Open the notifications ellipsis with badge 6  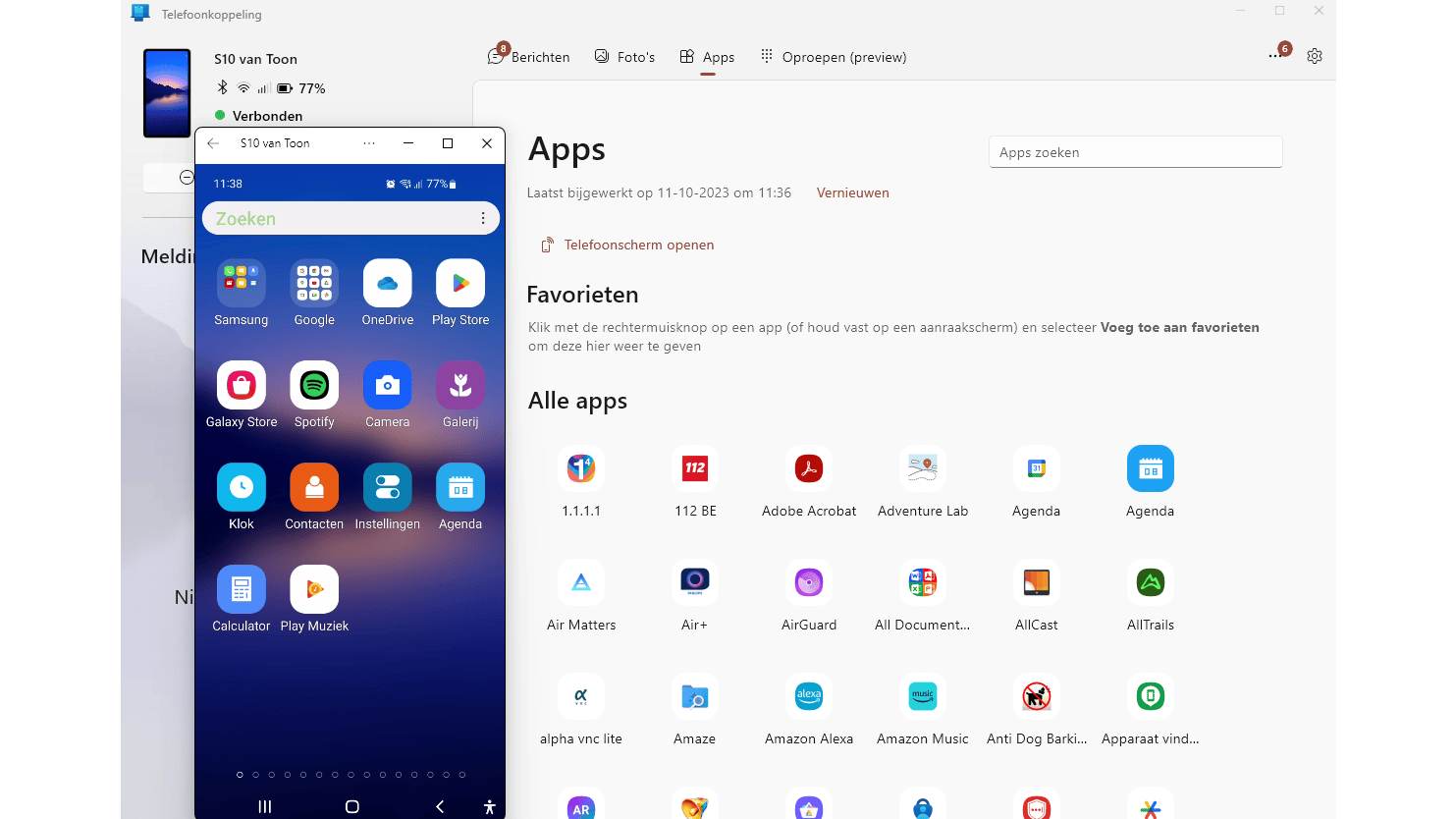[1277, 54]
